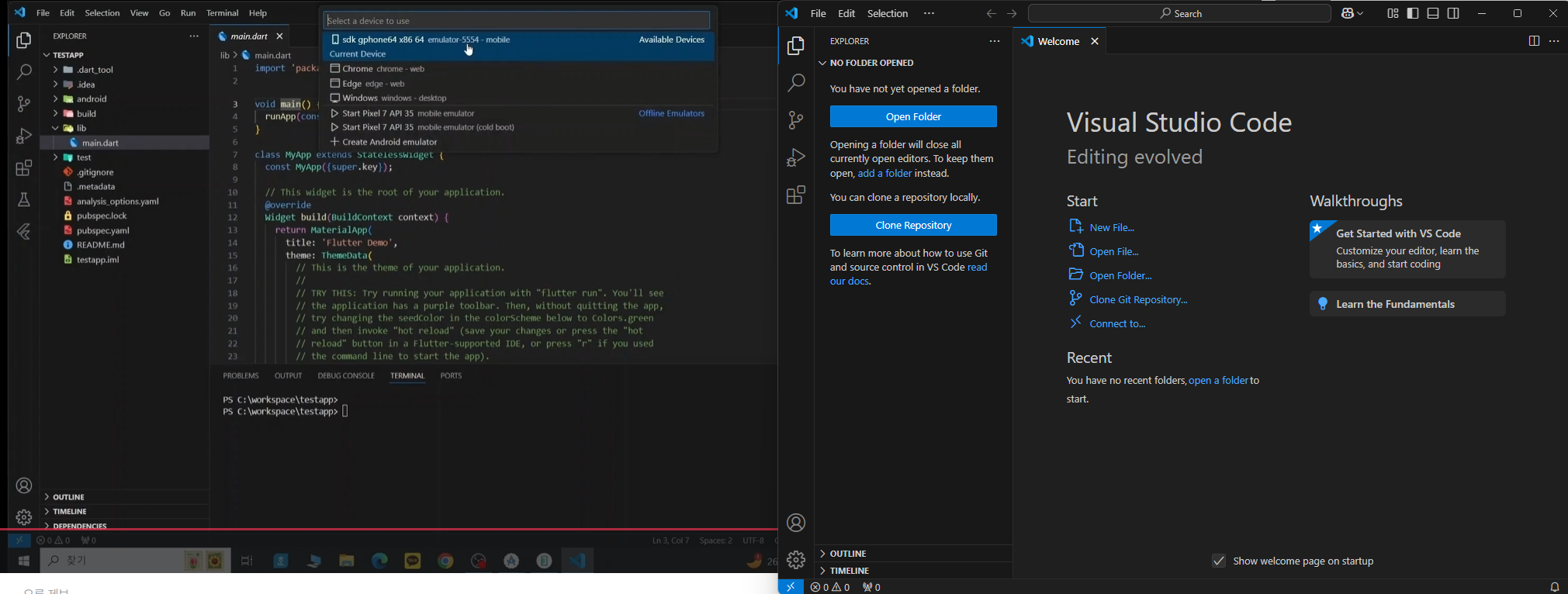Split the Welcome editor to the right
The height and width of the screenshot is (594, 1568).
coord(1534,41)
